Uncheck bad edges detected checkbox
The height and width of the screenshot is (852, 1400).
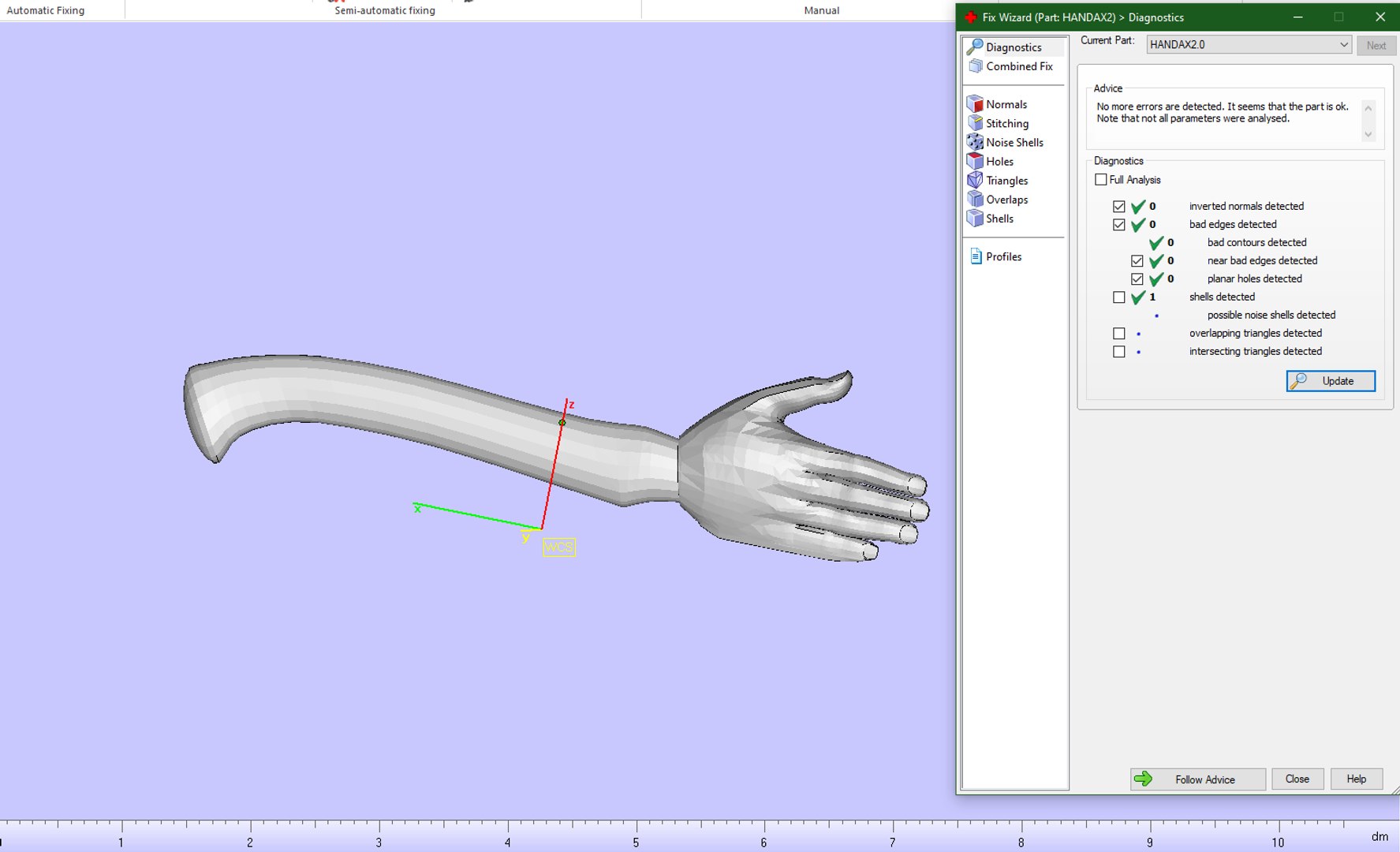click(1118, 225)
